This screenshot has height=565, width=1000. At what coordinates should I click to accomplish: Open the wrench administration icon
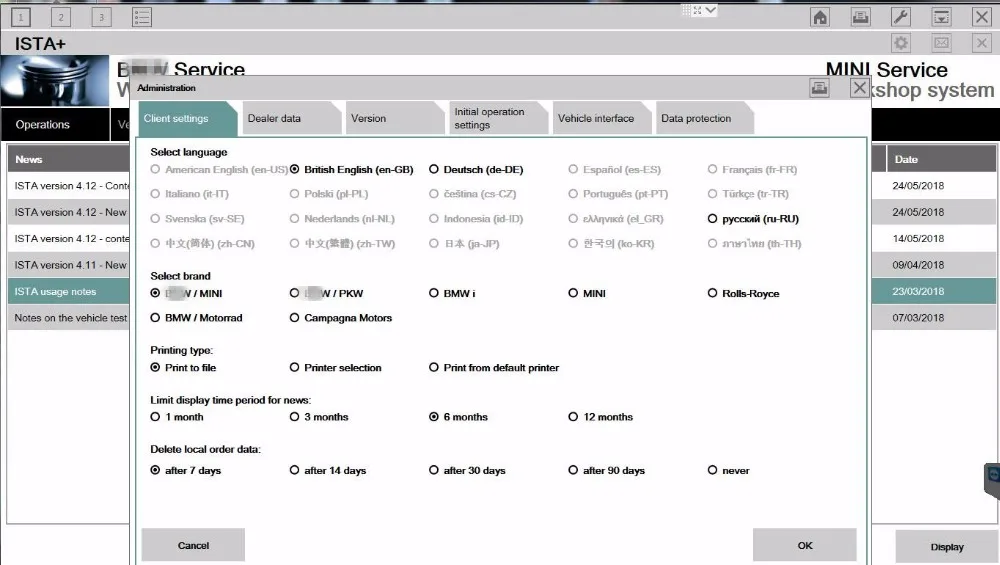[901, 17]
